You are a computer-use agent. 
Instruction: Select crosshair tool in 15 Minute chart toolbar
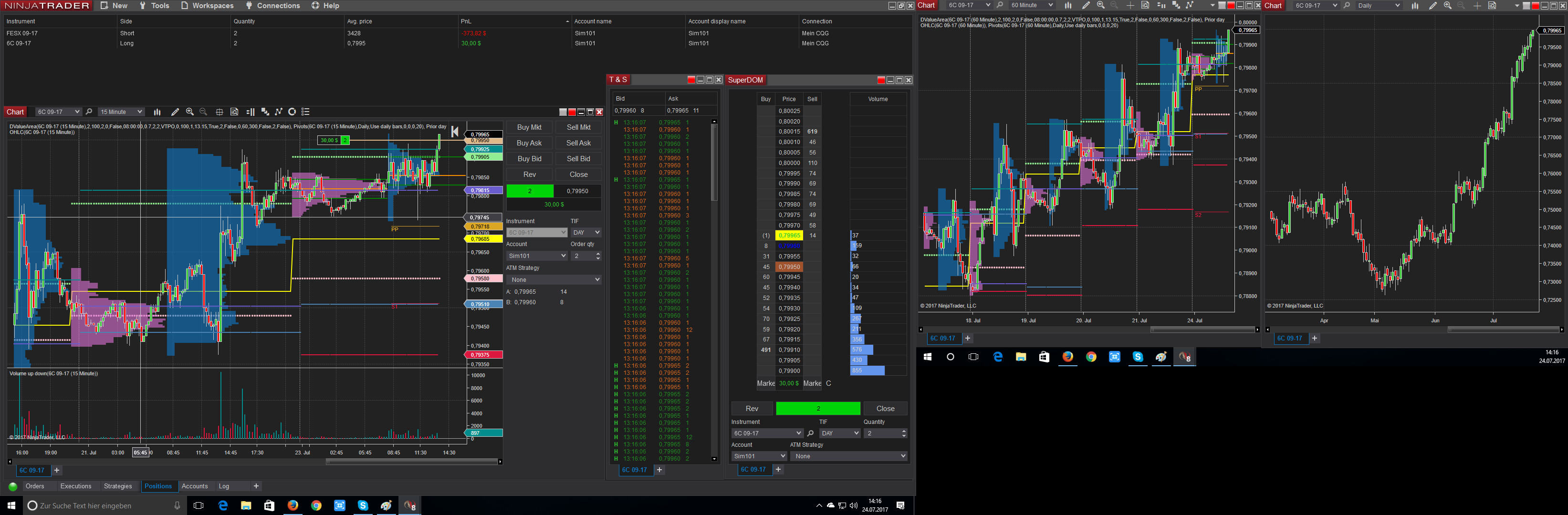219,112
